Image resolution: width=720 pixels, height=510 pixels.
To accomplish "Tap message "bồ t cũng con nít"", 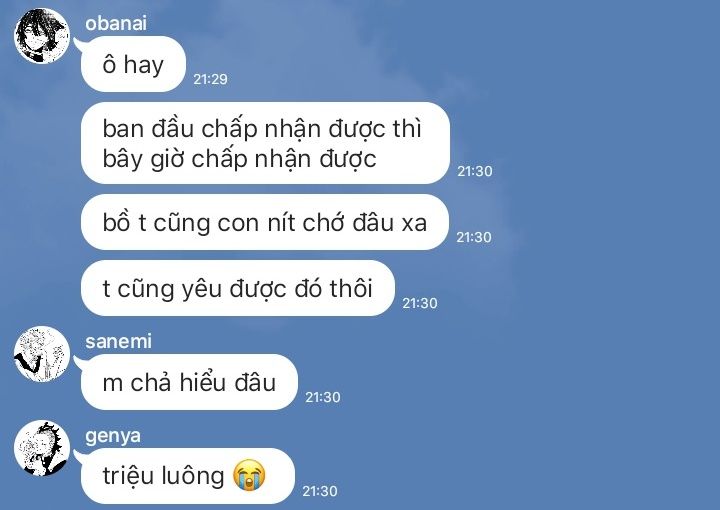I will [264, 222].
